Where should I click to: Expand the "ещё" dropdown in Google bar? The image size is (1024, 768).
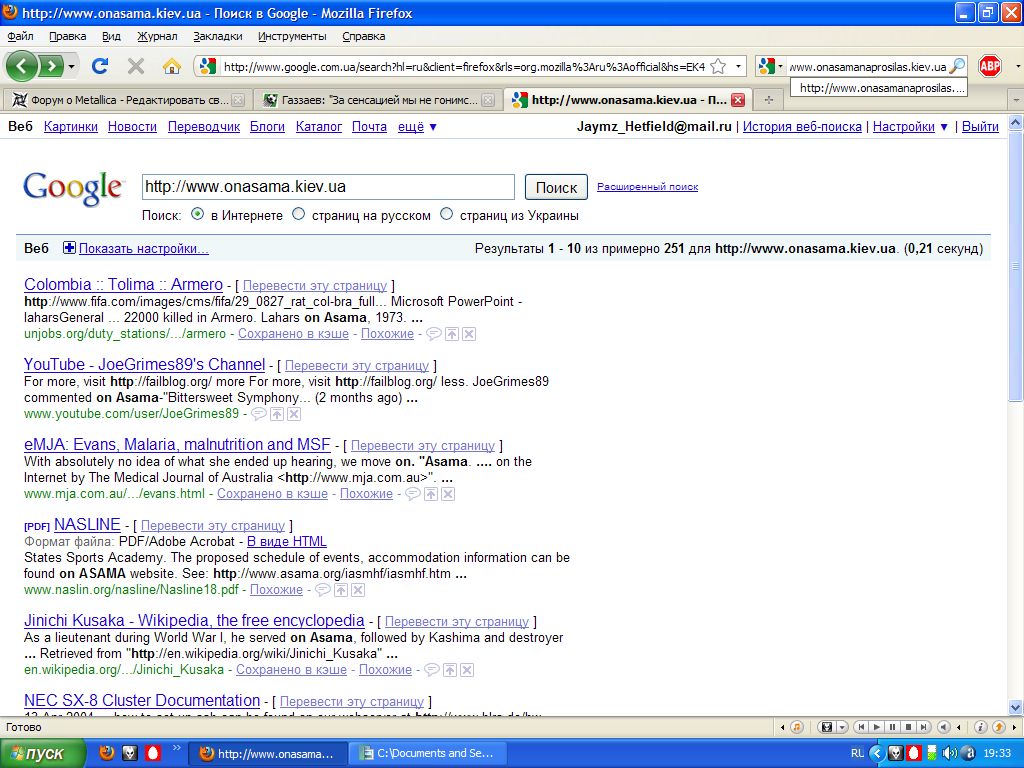tap(417, 127)
